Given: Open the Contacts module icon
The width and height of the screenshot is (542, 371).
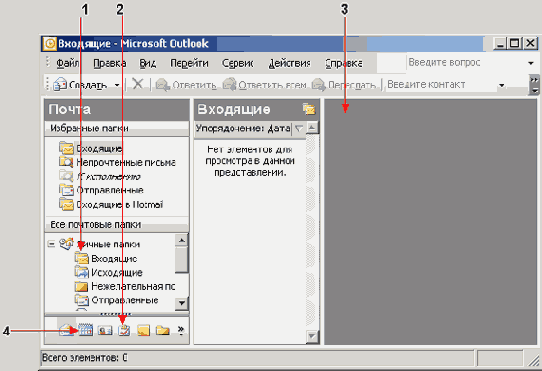Looking at the screenshot, I should pos(105,330).
